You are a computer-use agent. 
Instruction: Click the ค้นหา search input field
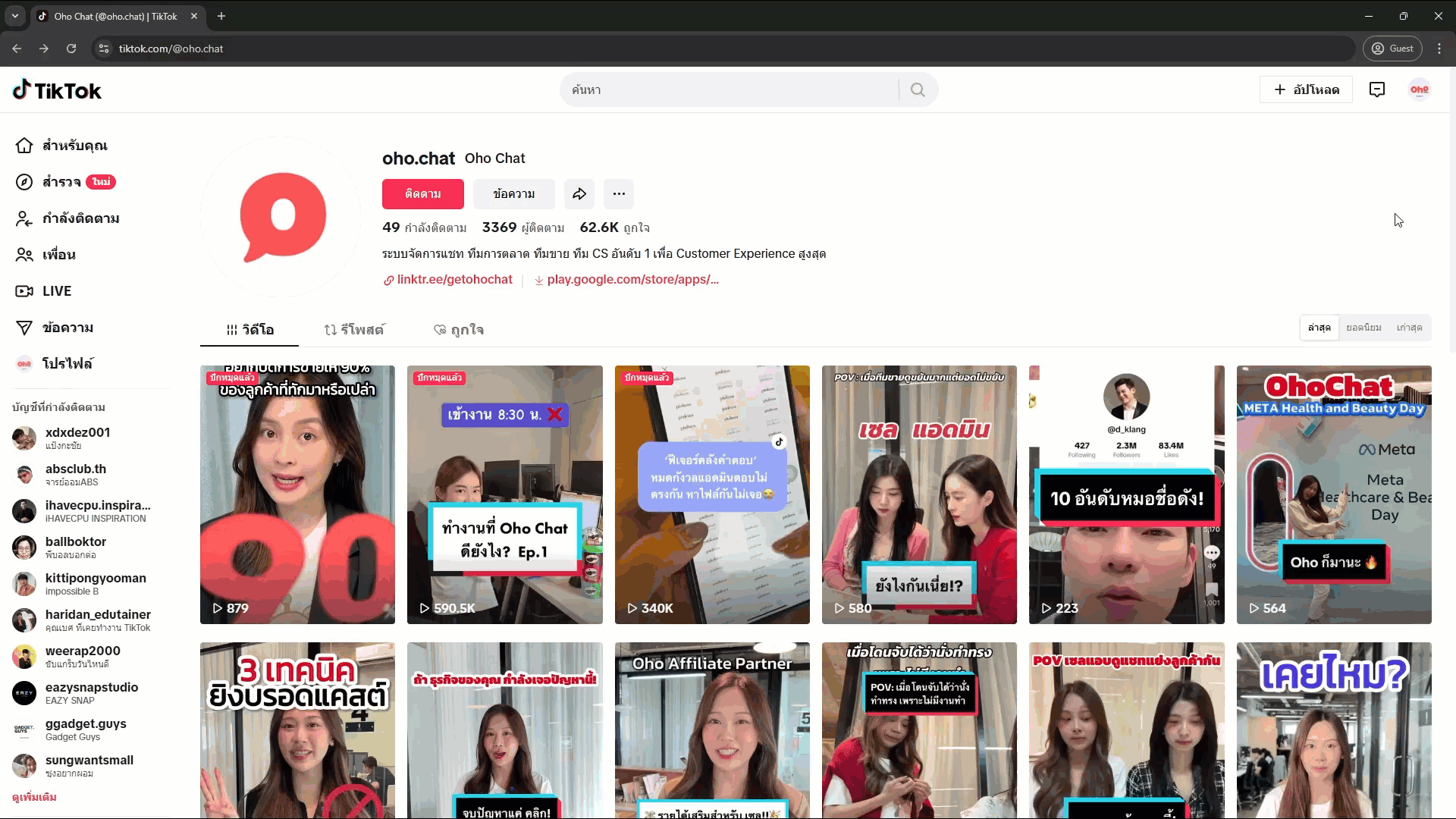click(728, 89)
